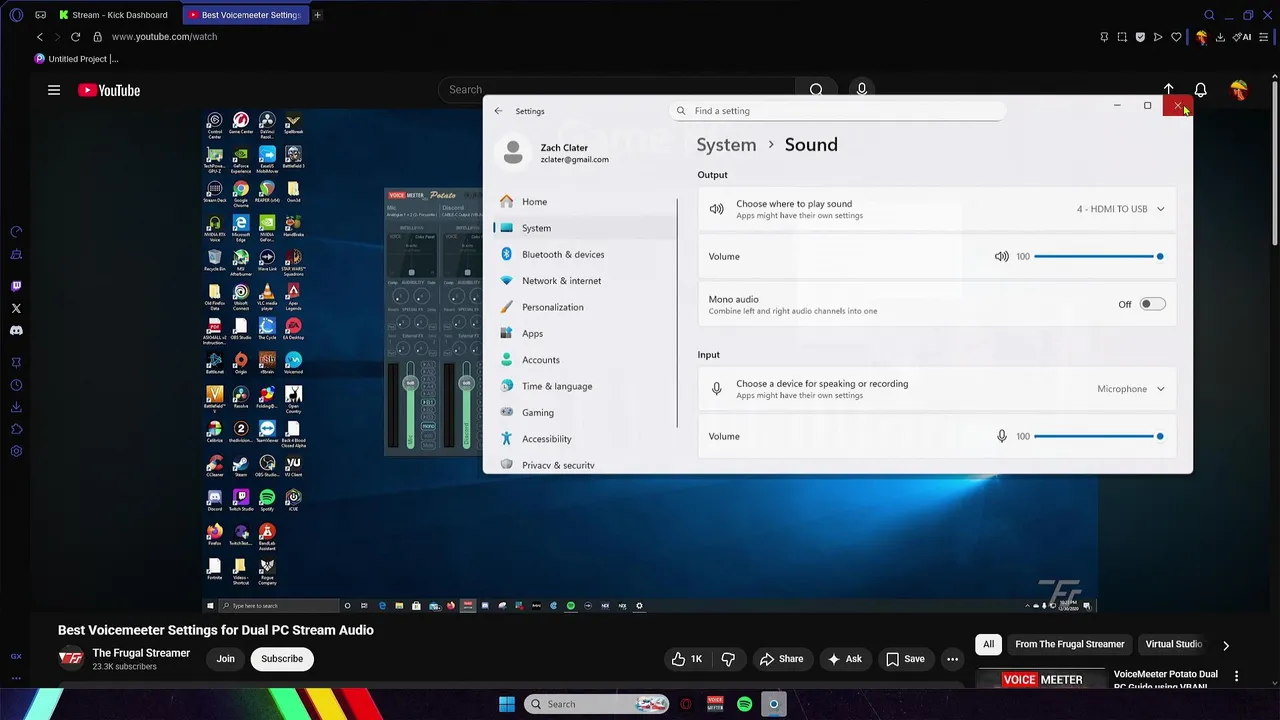Expand the Microphone input device chevron
Viewport: 1280px width, 720px height.
pos(1160,389)
